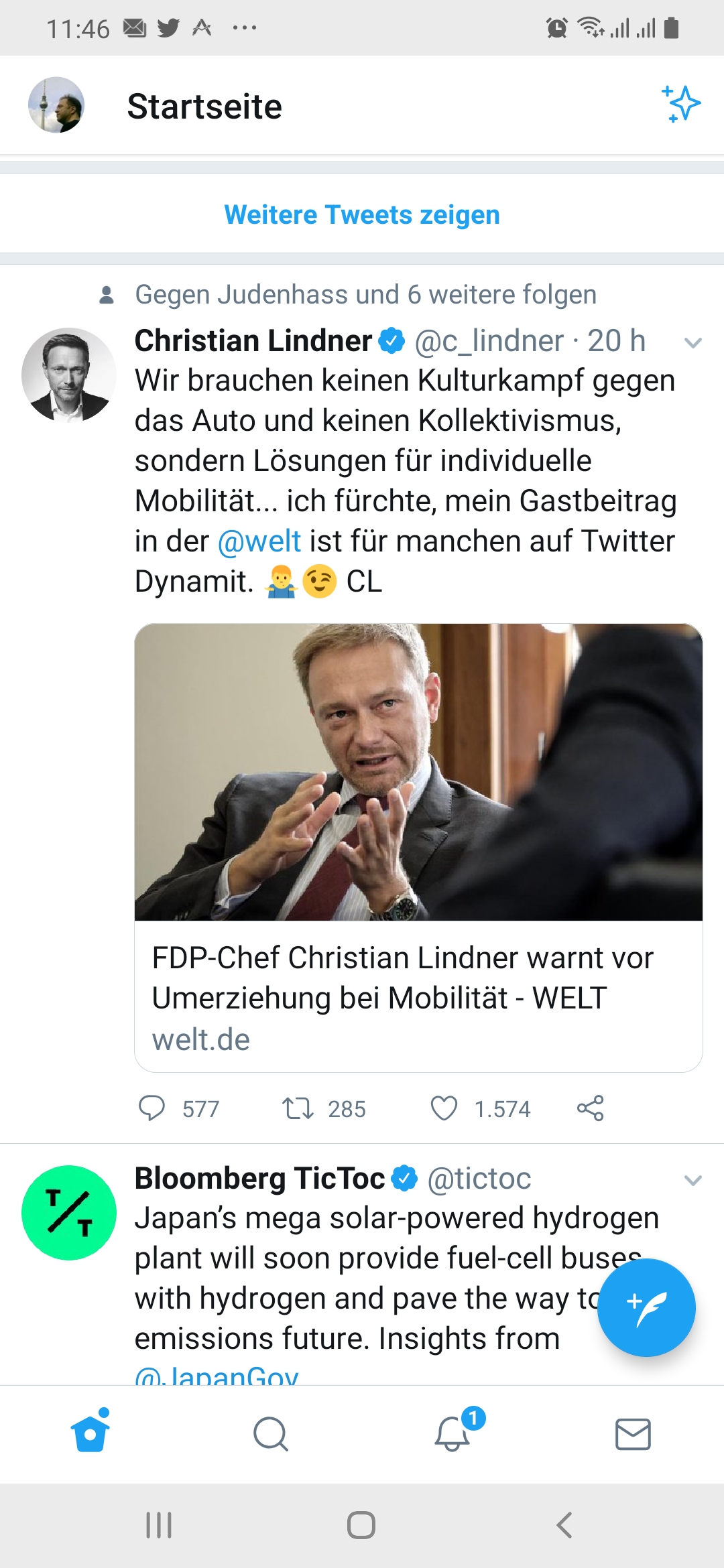This screenshot has width=724, height=1568.
Task: Open Bloomberg TicToc's profile avatar
Action: click(68, 1212)
